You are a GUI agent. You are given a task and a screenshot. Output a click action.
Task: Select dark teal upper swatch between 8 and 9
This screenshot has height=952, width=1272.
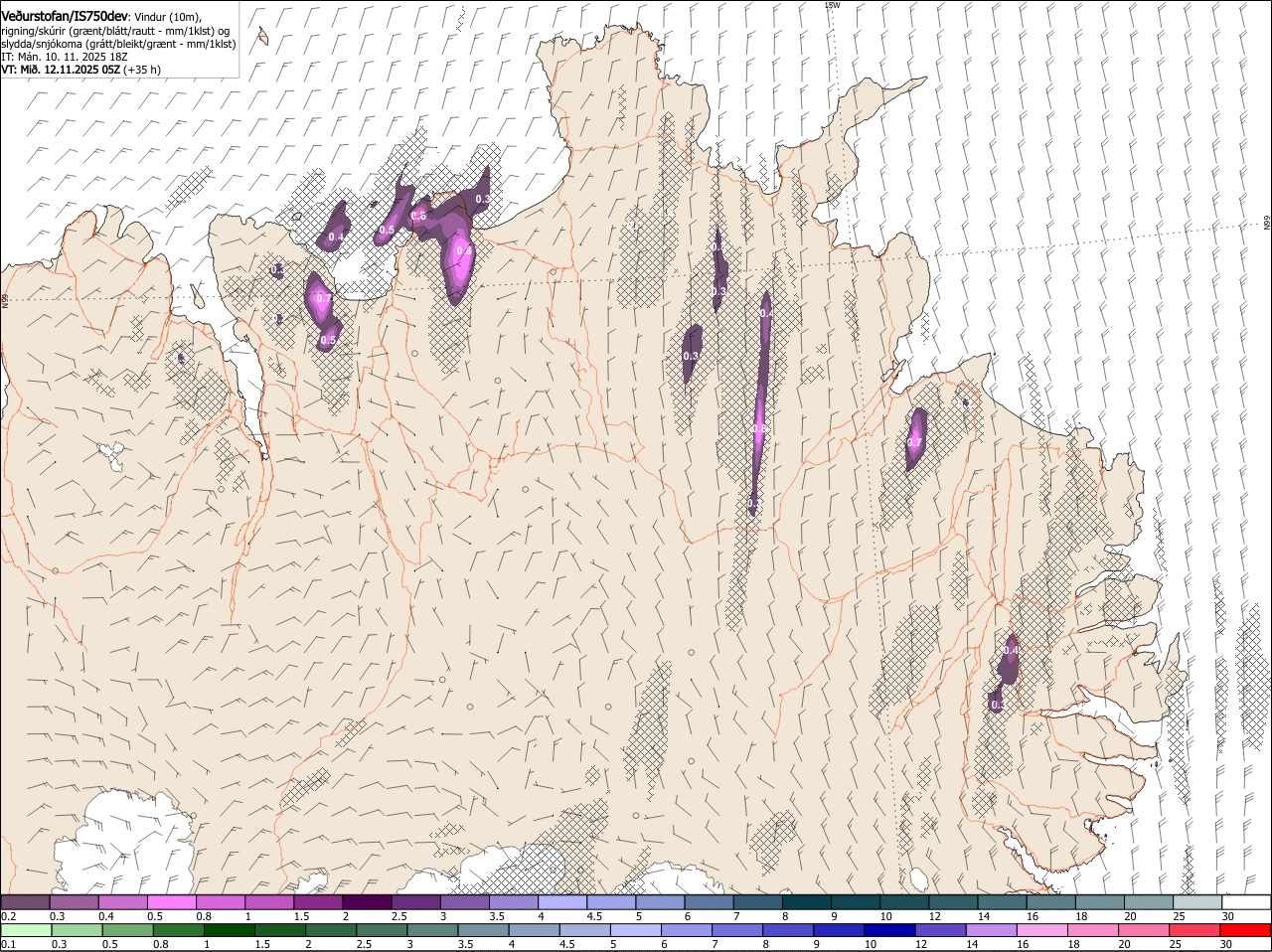tap(807, 901)
